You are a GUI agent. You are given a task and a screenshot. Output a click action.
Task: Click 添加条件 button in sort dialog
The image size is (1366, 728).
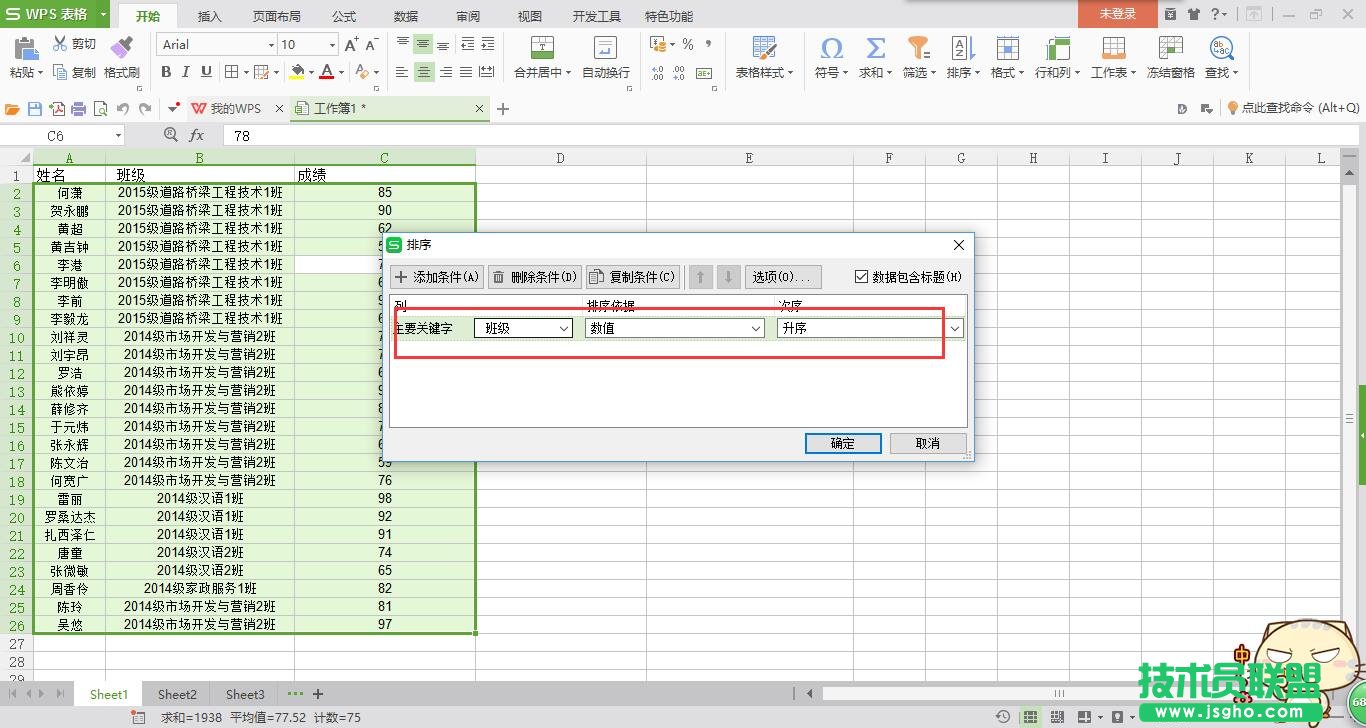point(436,277)
